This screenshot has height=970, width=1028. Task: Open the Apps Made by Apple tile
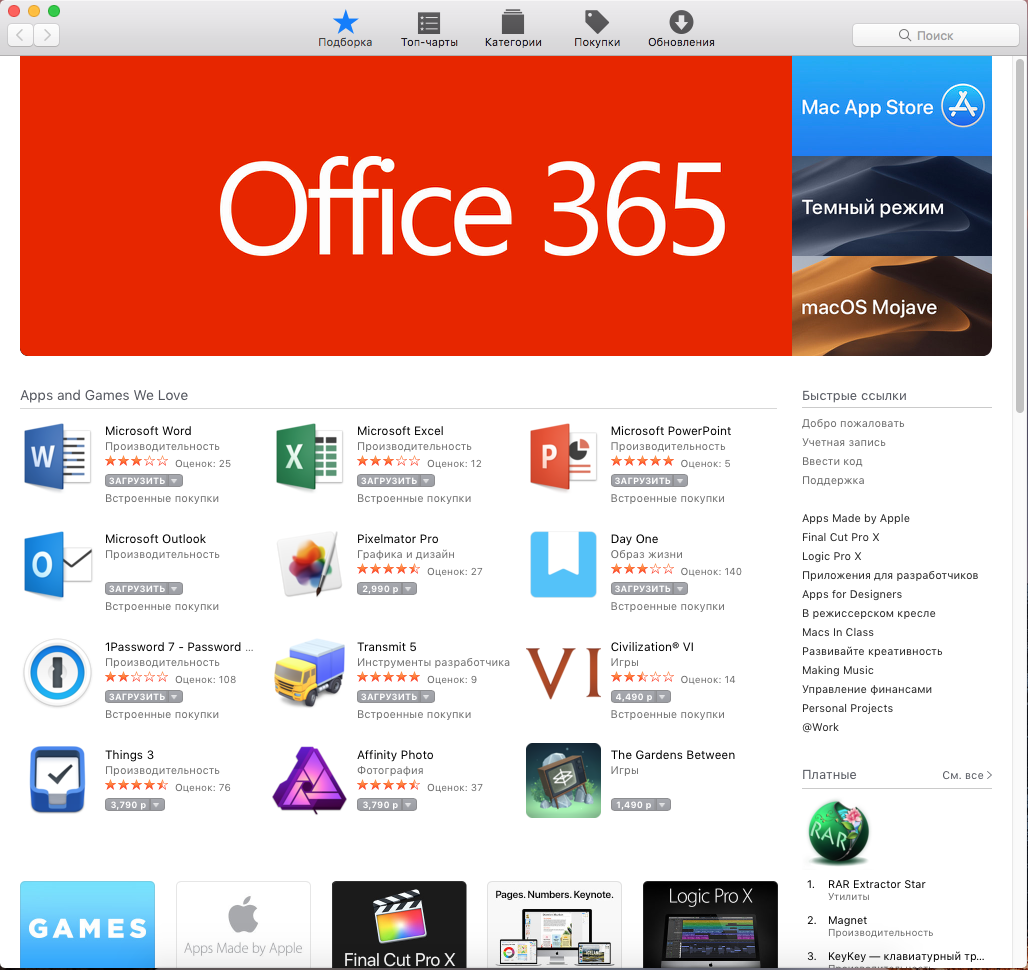pyautogui.click(x=243, y=925)
